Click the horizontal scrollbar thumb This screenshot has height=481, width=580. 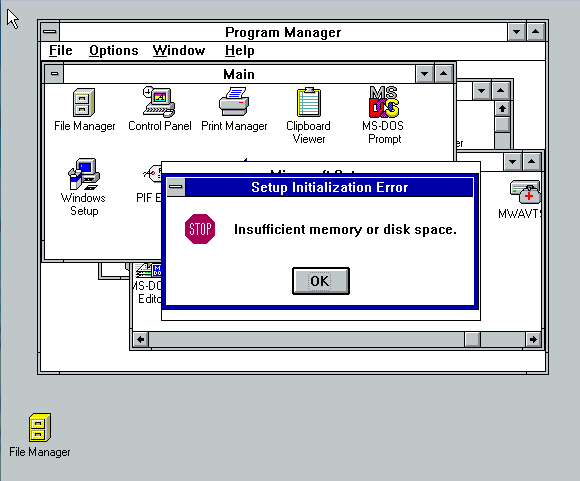point(472,339)
